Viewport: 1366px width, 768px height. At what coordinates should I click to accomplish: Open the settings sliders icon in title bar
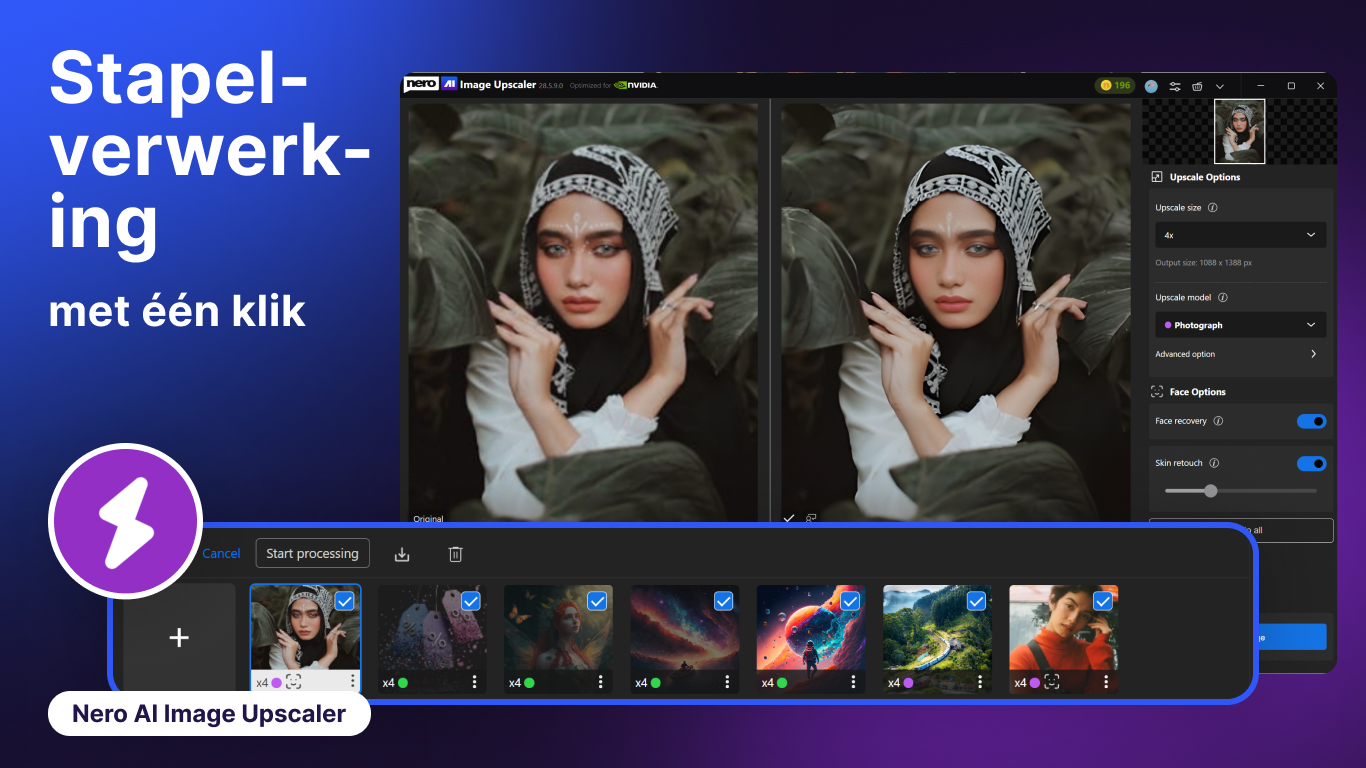point(1175,86)
